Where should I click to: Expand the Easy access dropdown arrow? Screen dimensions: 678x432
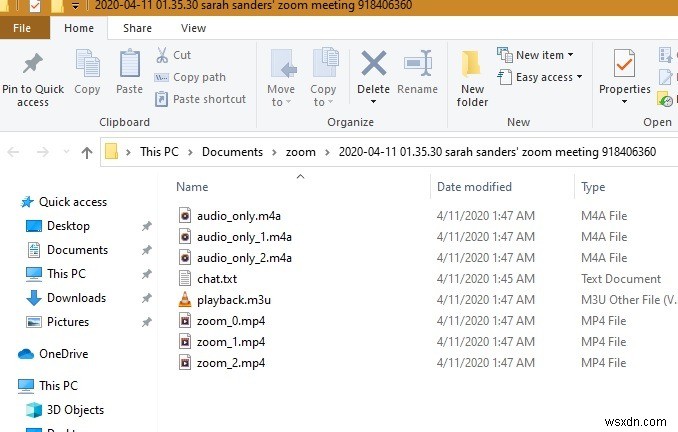tap(579, 77)
